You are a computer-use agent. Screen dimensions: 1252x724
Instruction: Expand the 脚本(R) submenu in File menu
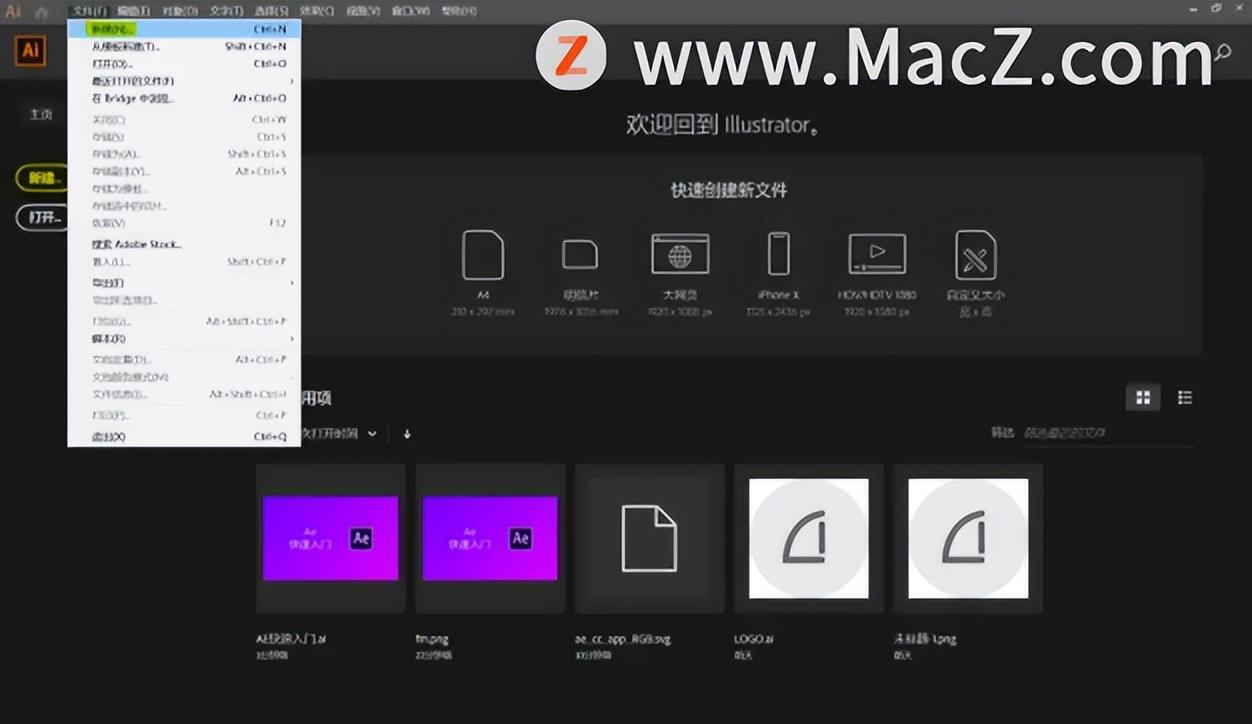click(x=184, y=339)
